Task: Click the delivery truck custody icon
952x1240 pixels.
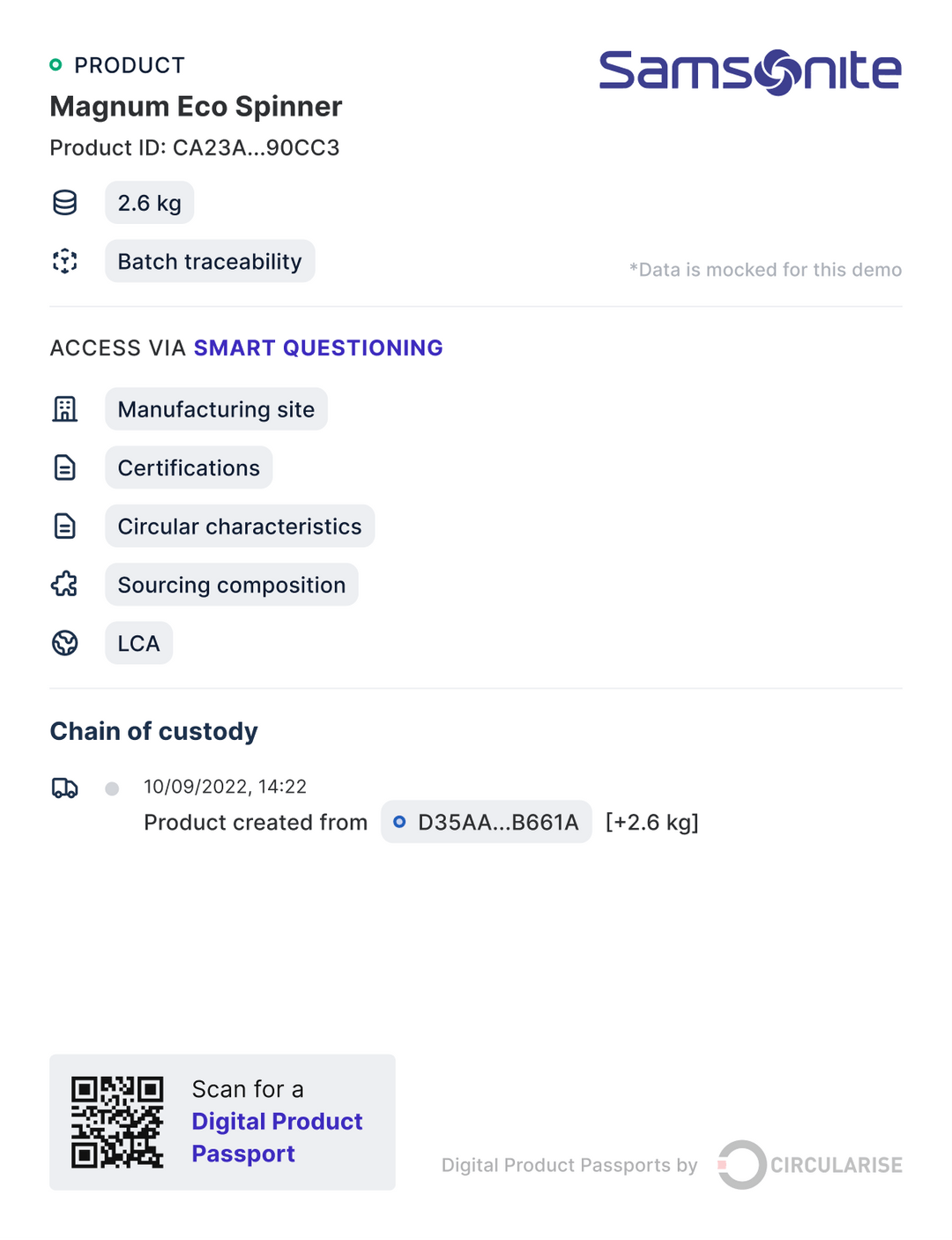Action: tap(64, 788)
